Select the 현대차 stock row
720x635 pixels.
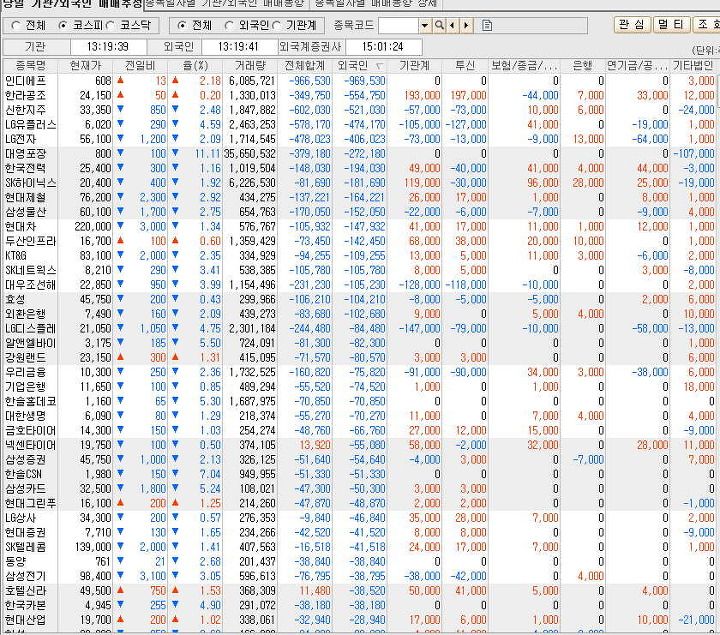click(360, 227)
